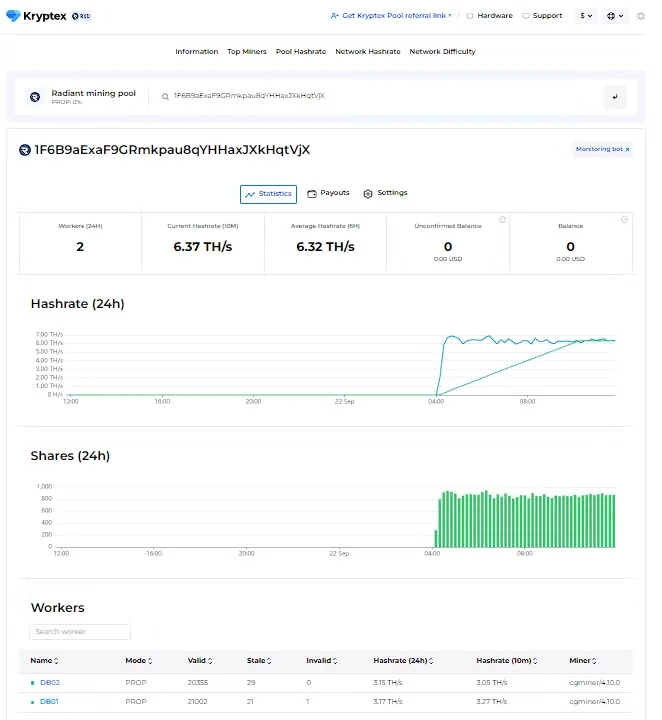
Task: Open the Monitoring bot link
Action: click(603, 149)
